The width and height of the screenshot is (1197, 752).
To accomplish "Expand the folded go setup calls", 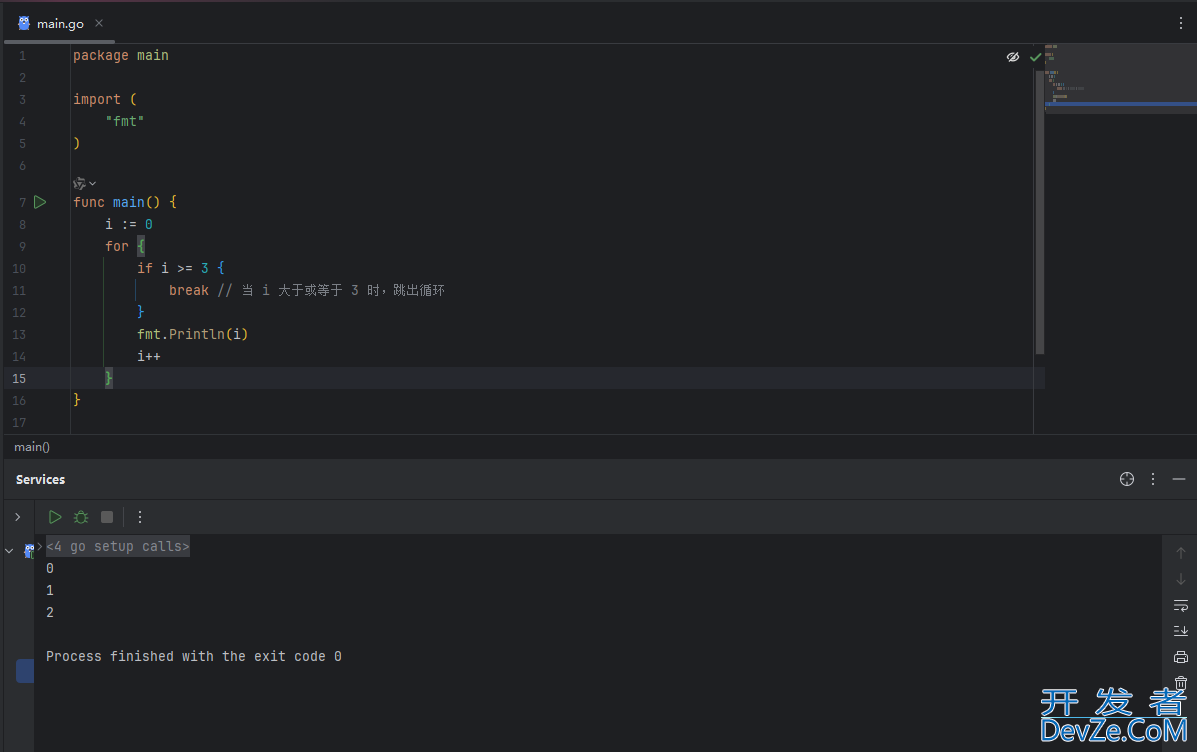I will 118,547.
